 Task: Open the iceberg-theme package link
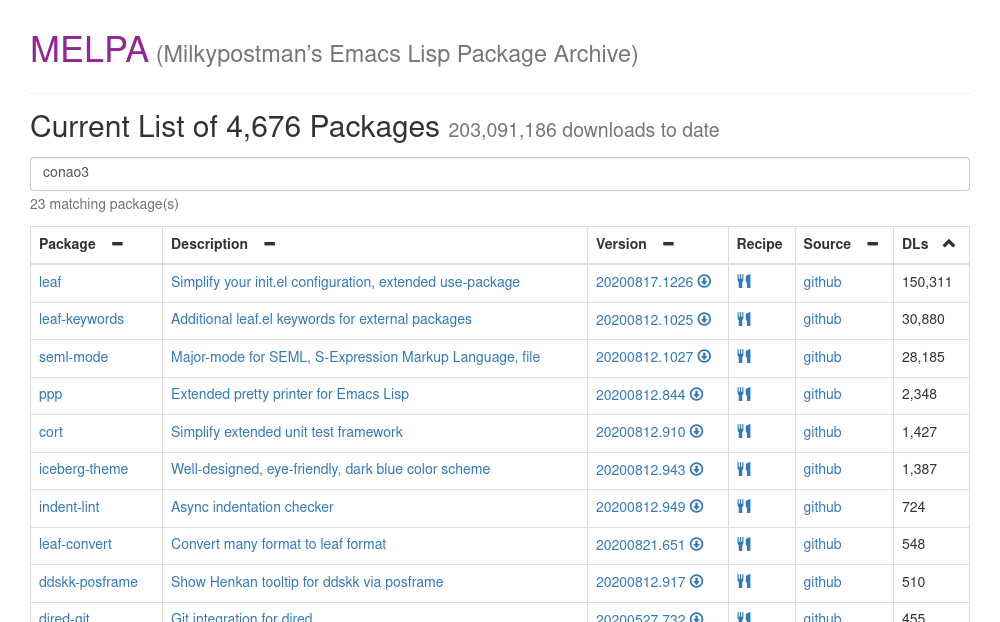(83, 469)
